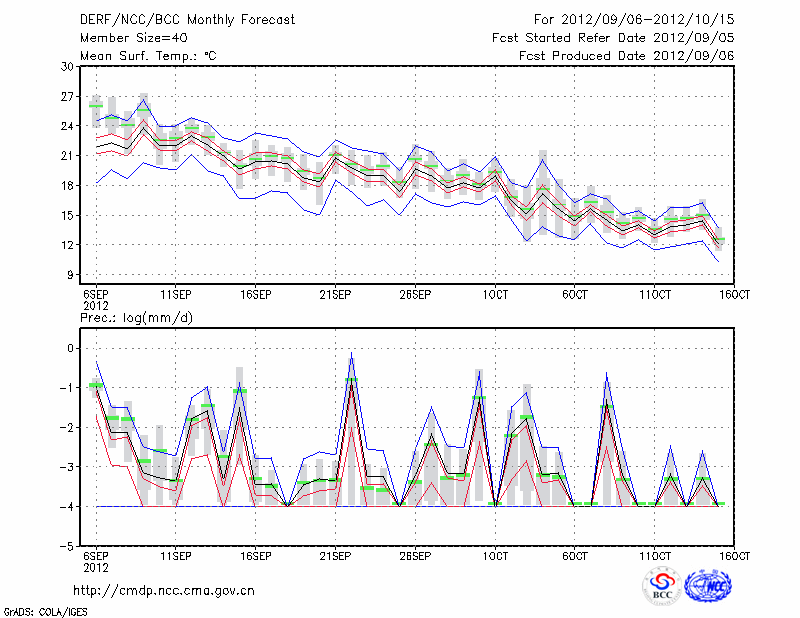
Task: Click the GrADS: COLA/IGES credit text
Action: click(43, 610)
